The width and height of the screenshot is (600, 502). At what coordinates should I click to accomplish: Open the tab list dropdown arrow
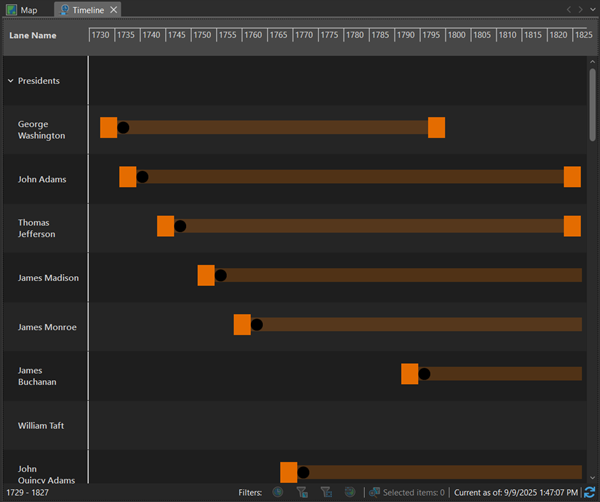tap(593, 10)
